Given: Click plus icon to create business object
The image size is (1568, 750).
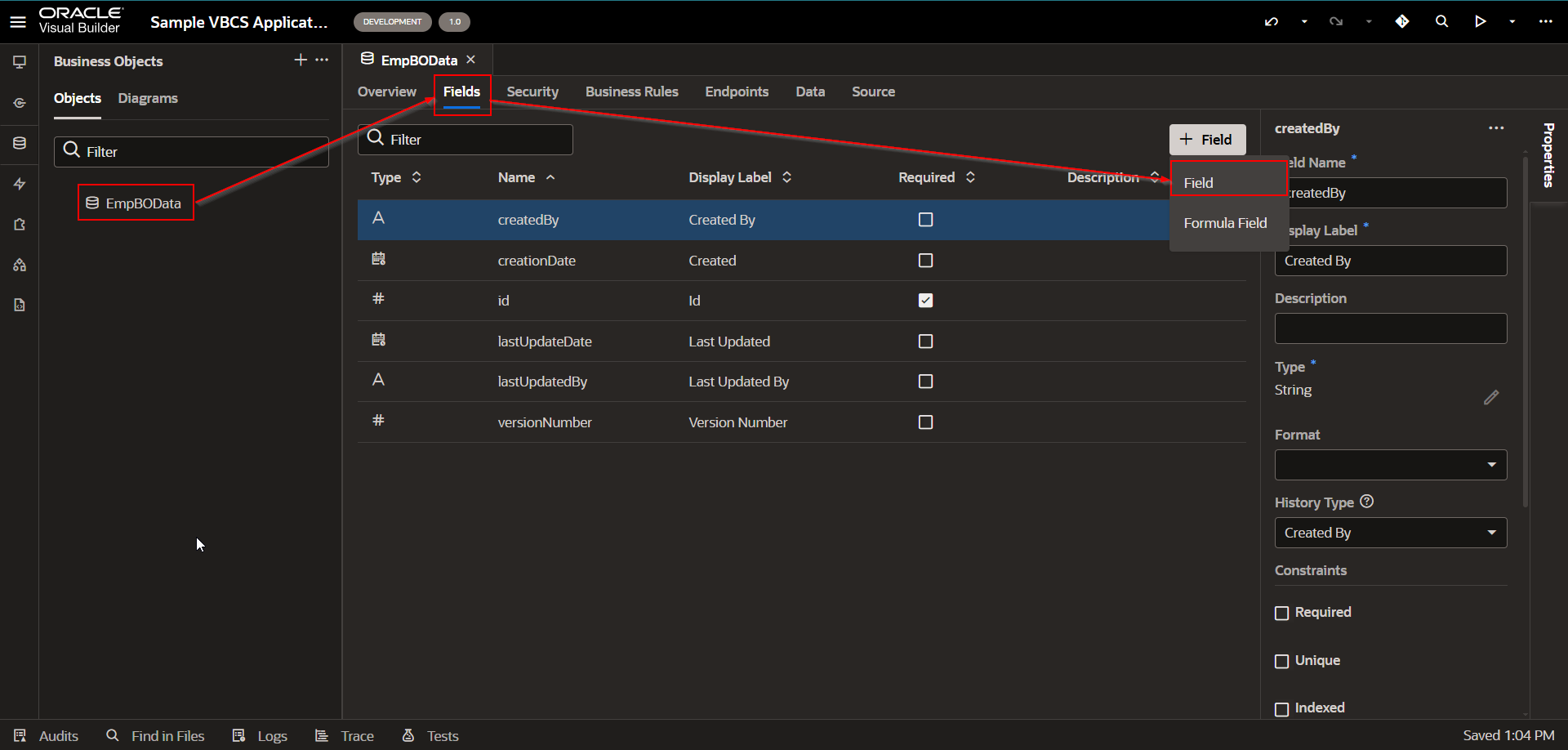Looking at the screenshot, I should 301,60.
